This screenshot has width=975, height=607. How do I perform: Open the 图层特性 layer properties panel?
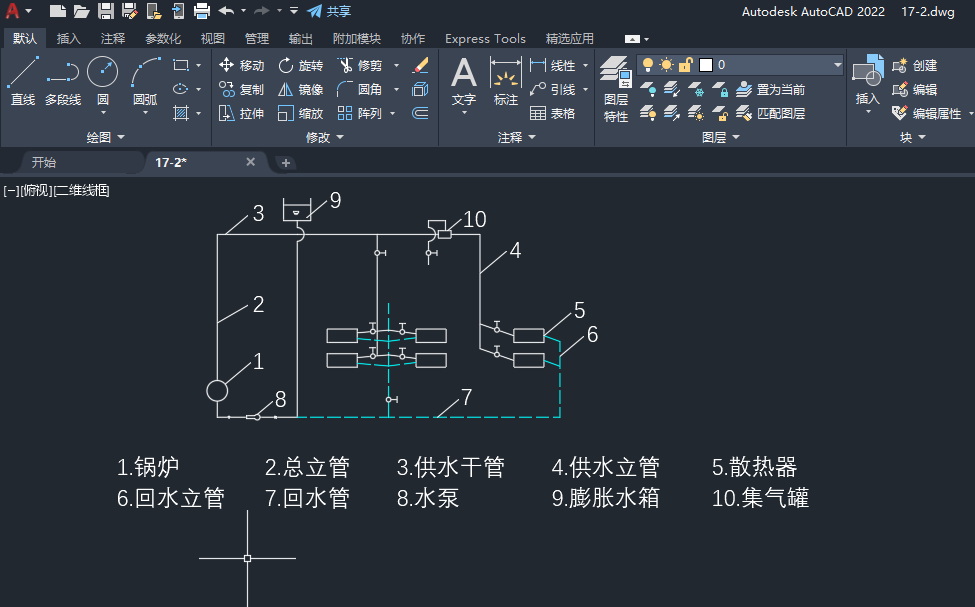[616, 88]
